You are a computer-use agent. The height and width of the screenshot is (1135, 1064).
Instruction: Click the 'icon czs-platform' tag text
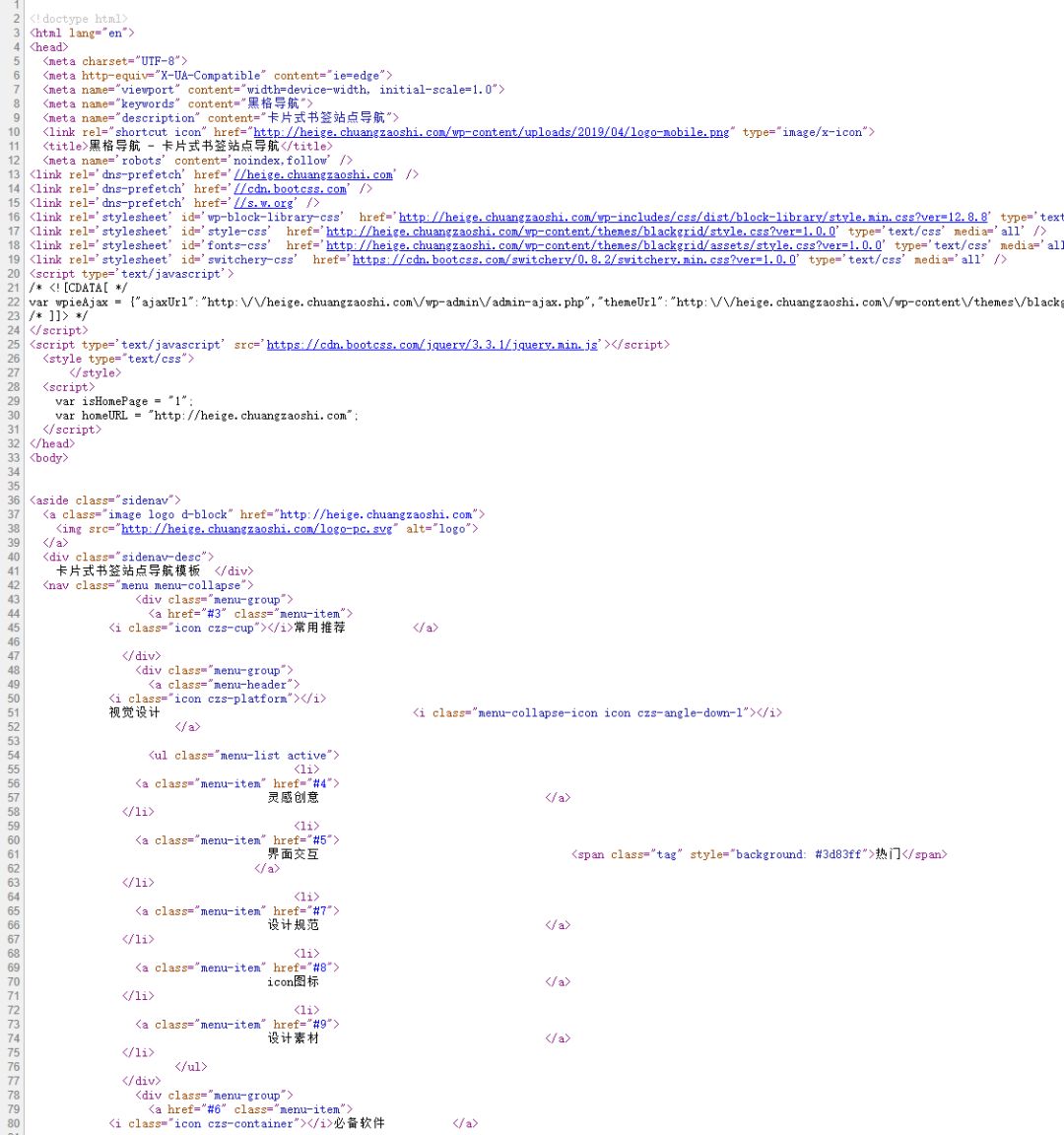click(217, 699)
